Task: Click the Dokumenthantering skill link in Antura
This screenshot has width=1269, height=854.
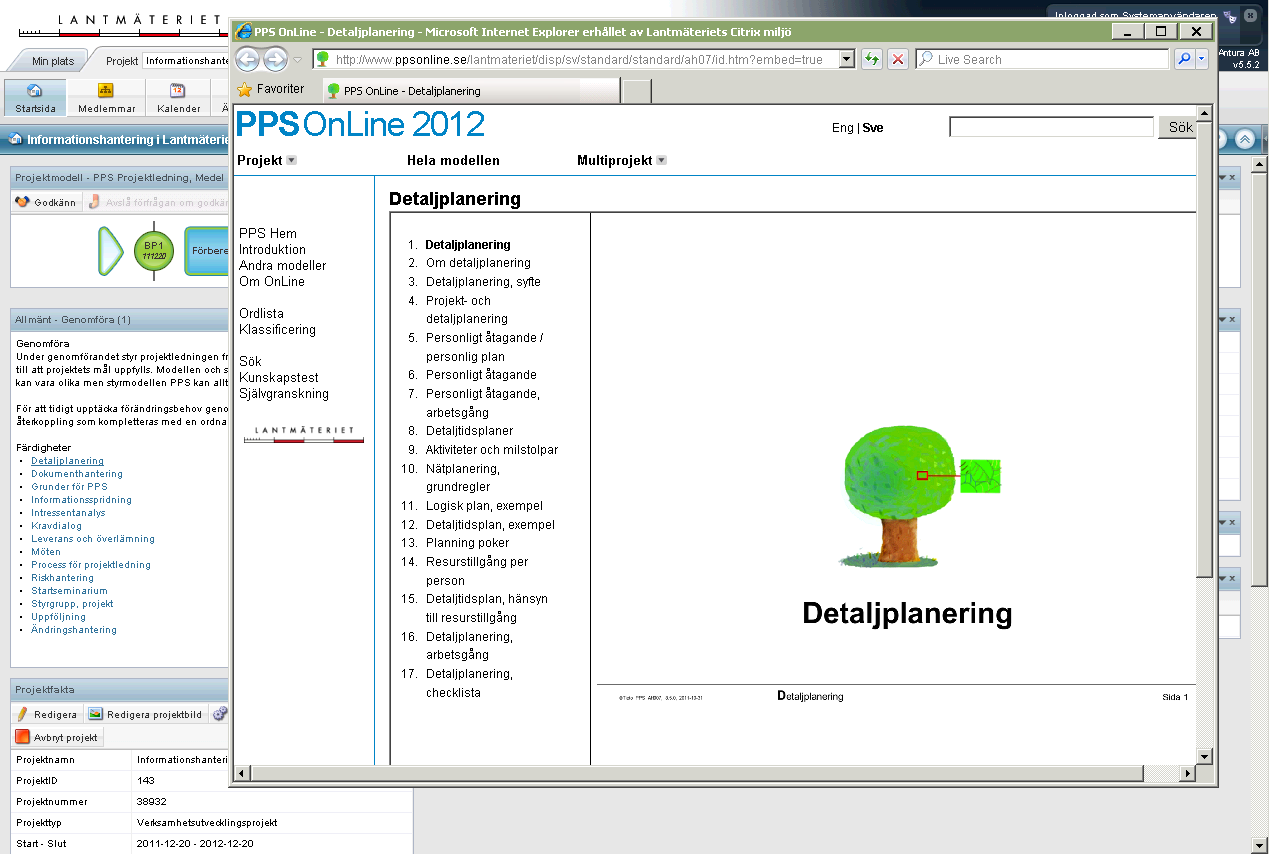Action: click(77, 474)
